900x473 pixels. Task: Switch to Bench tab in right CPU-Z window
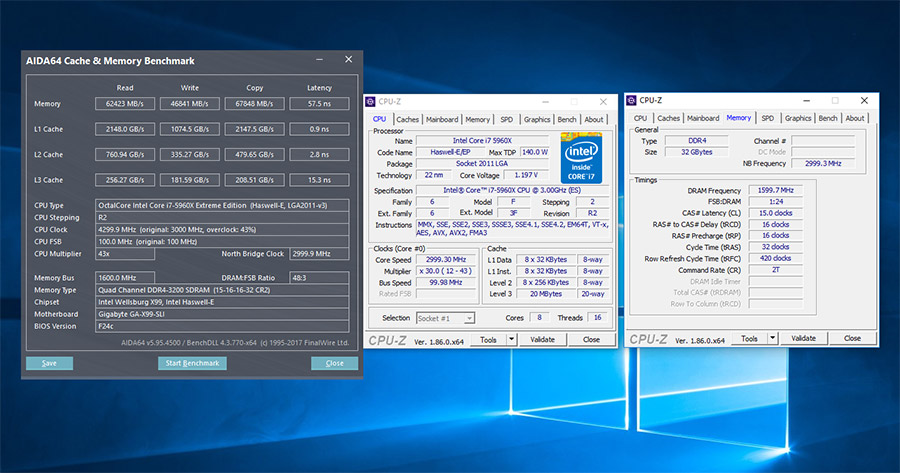[x=828, y=118]
